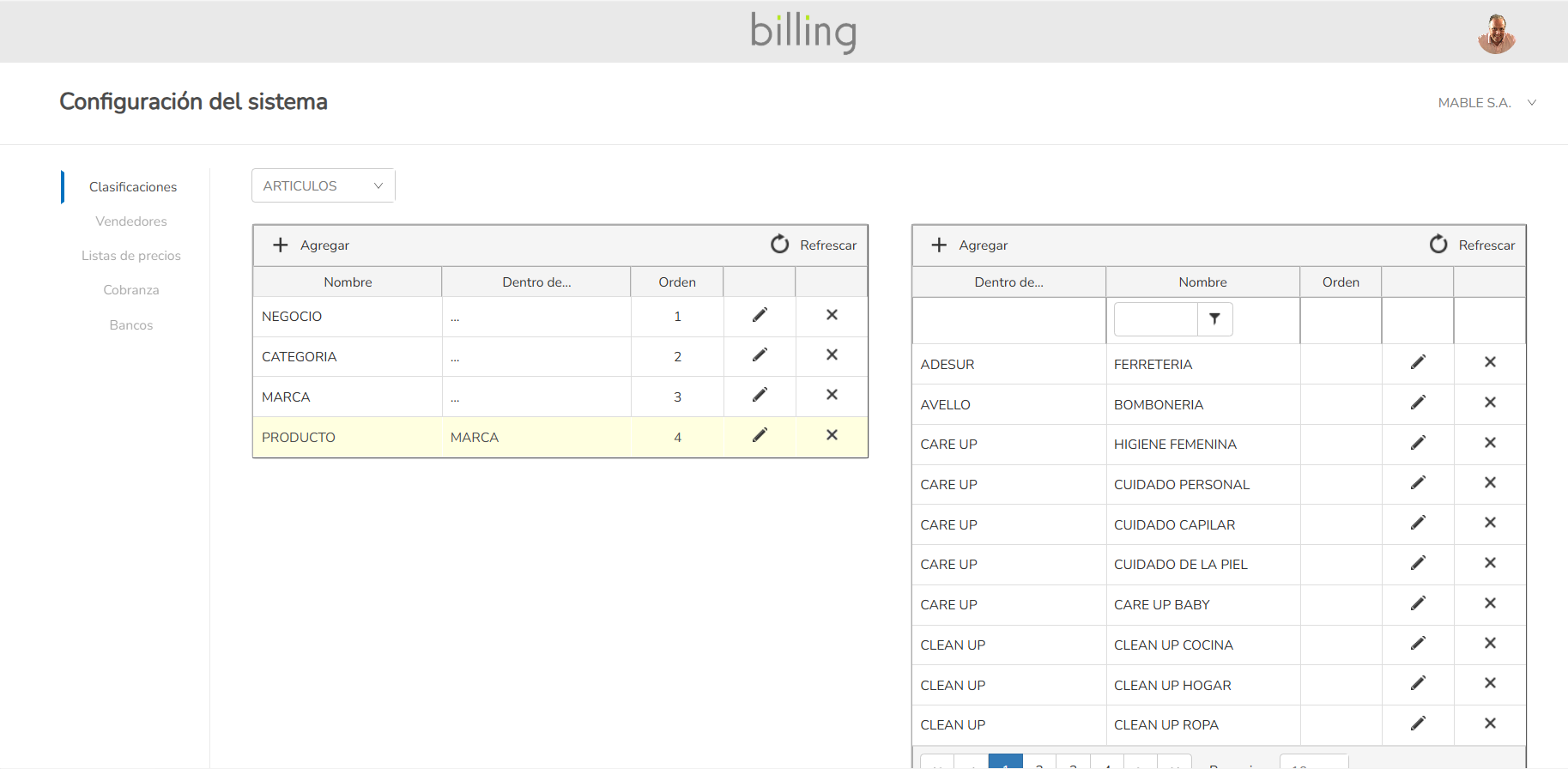This screenshot has width=1568, height=769.
Task: Edit the NEGOCIO classification row
Action: point(760,315)
